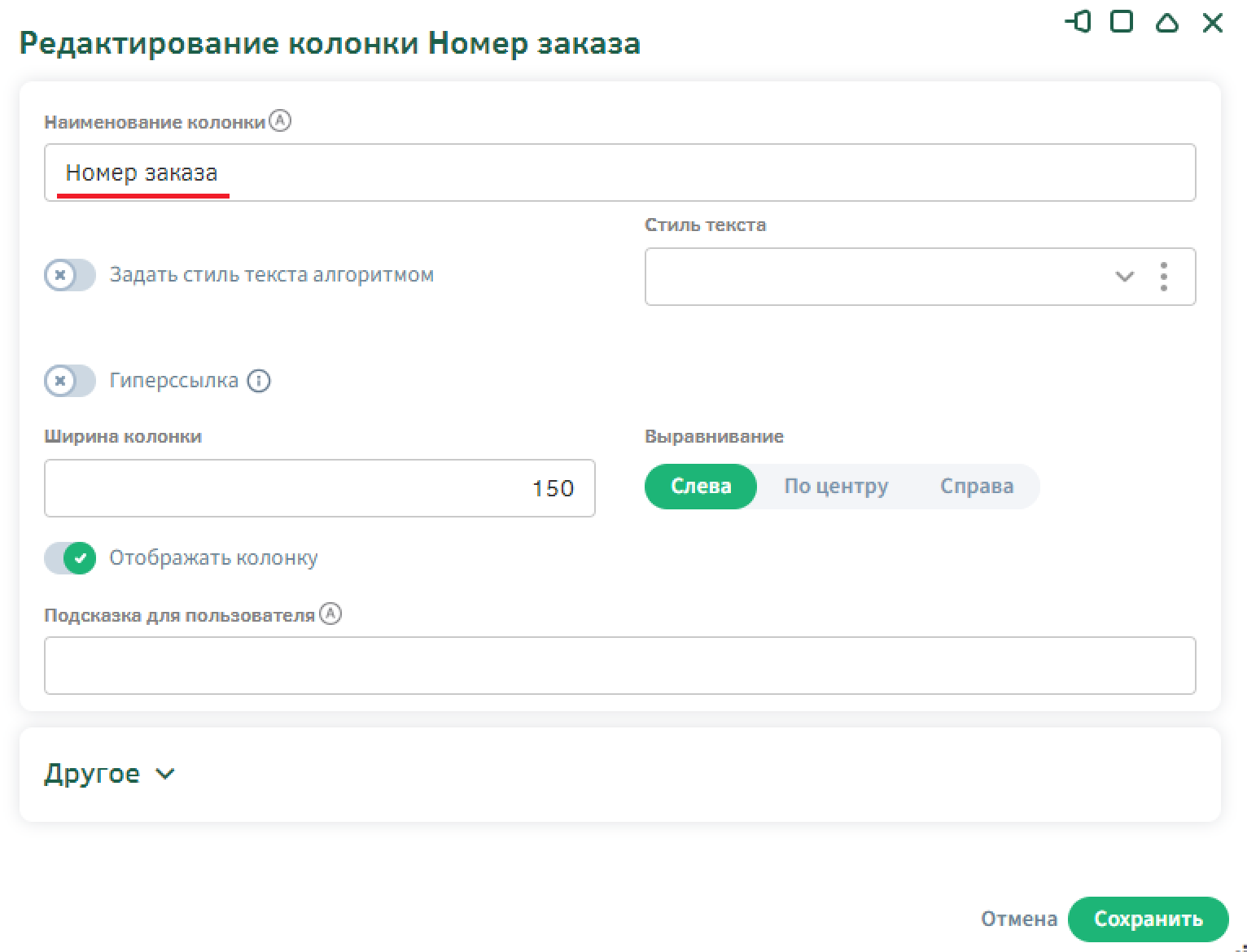Click the Подсказка для пользователя field
The width and height of the screenshot is (1247, 952).
[x=619, y=666]
